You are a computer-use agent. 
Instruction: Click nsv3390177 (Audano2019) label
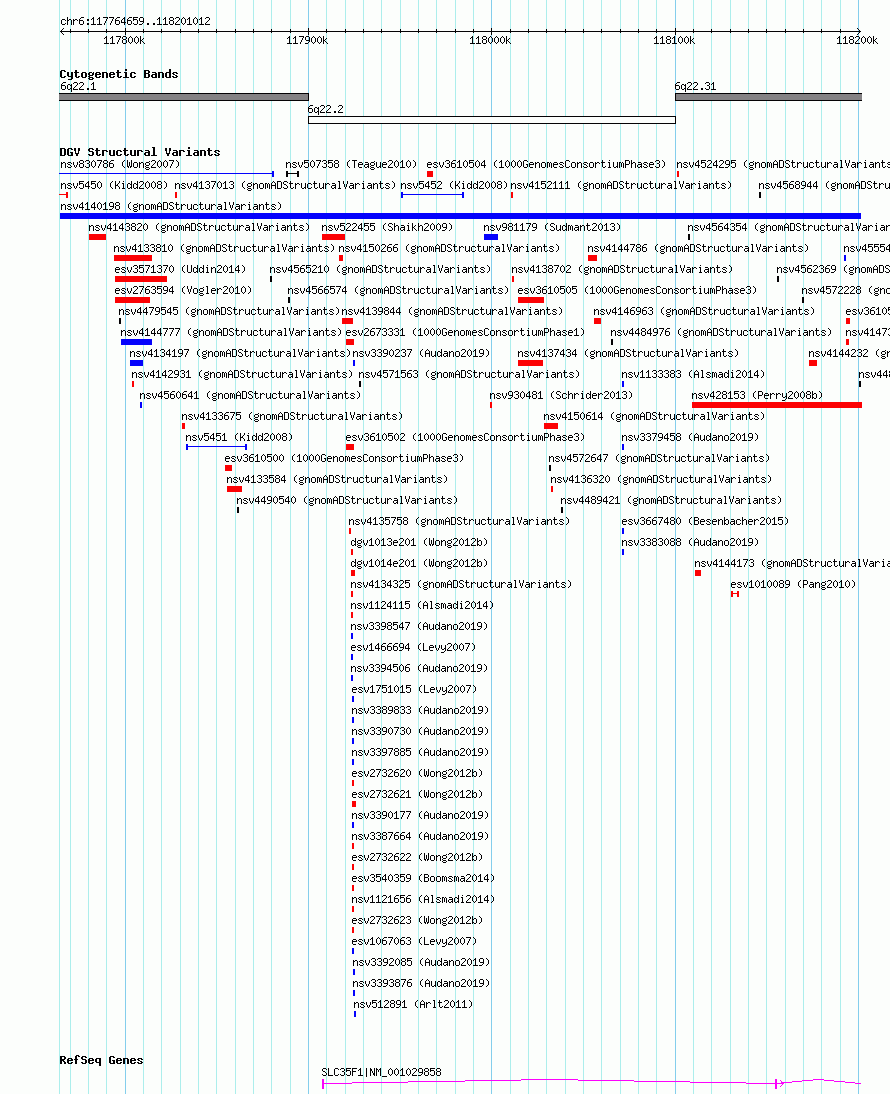click(421, 816)
